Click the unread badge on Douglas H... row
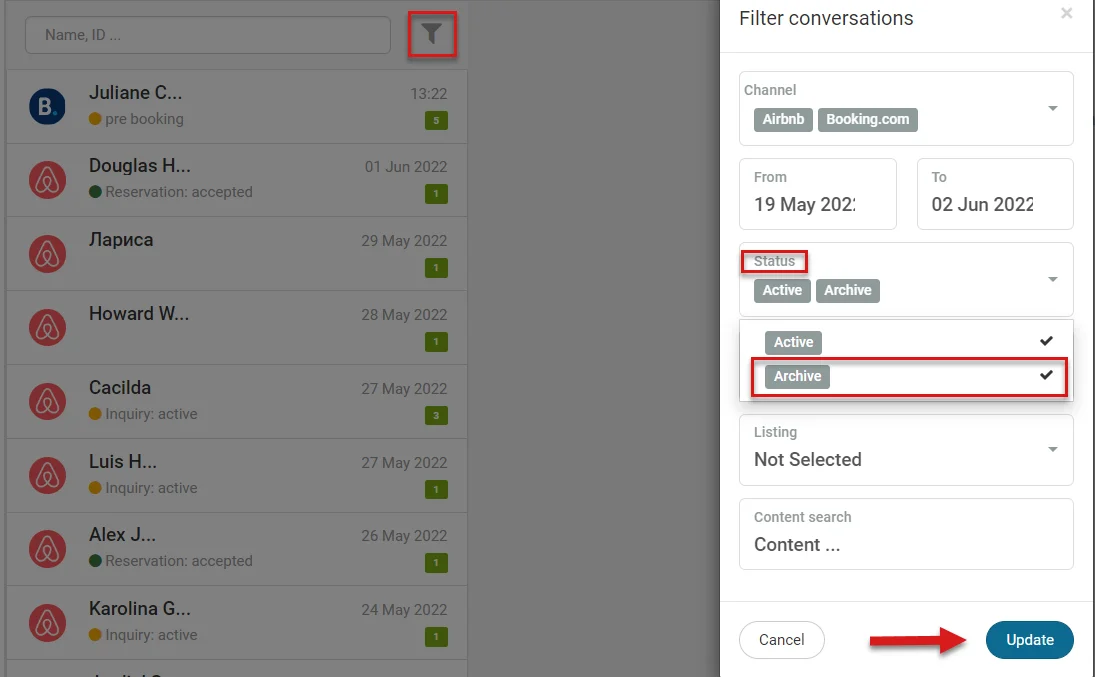1095x677 pixels. click(x=436, y=194)
